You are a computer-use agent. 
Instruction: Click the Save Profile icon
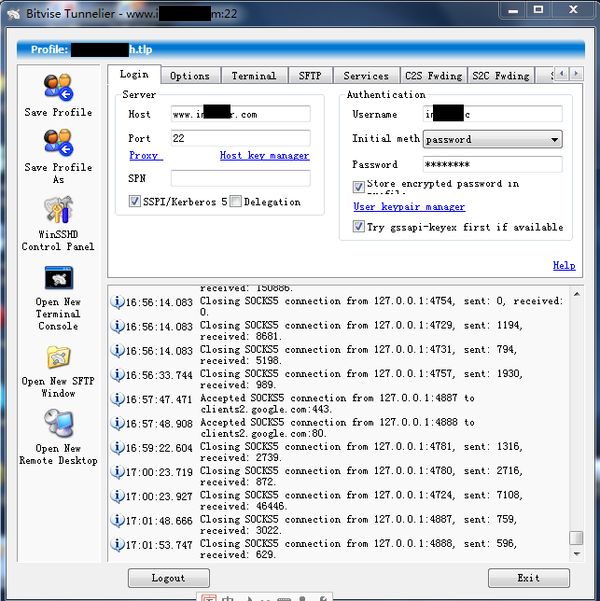tap(57, 88)
